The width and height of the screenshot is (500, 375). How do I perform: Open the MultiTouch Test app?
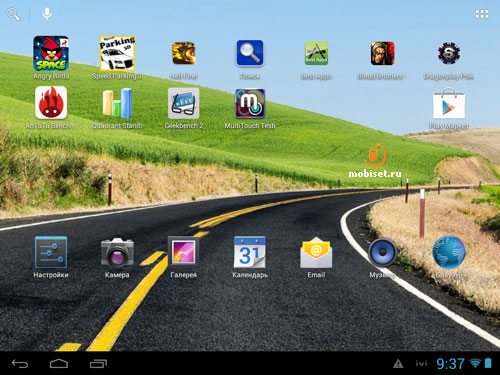(x=250, y=103)
